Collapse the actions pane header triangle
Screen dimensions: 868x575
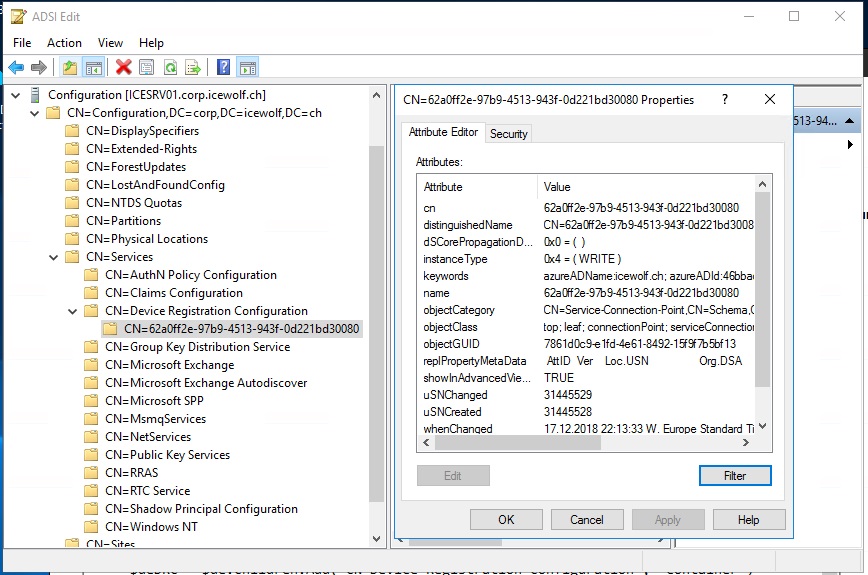tap(849, 121)
